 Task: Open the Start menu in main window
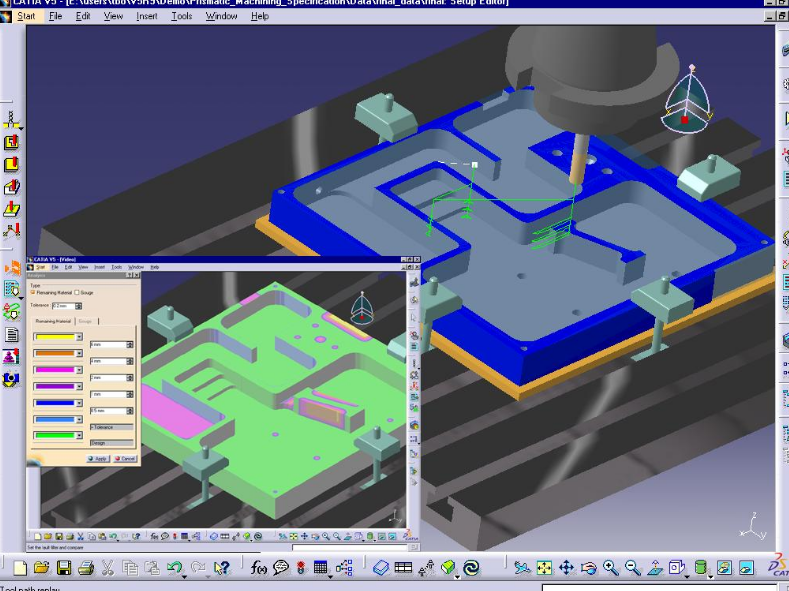click(x=26, y=16)
